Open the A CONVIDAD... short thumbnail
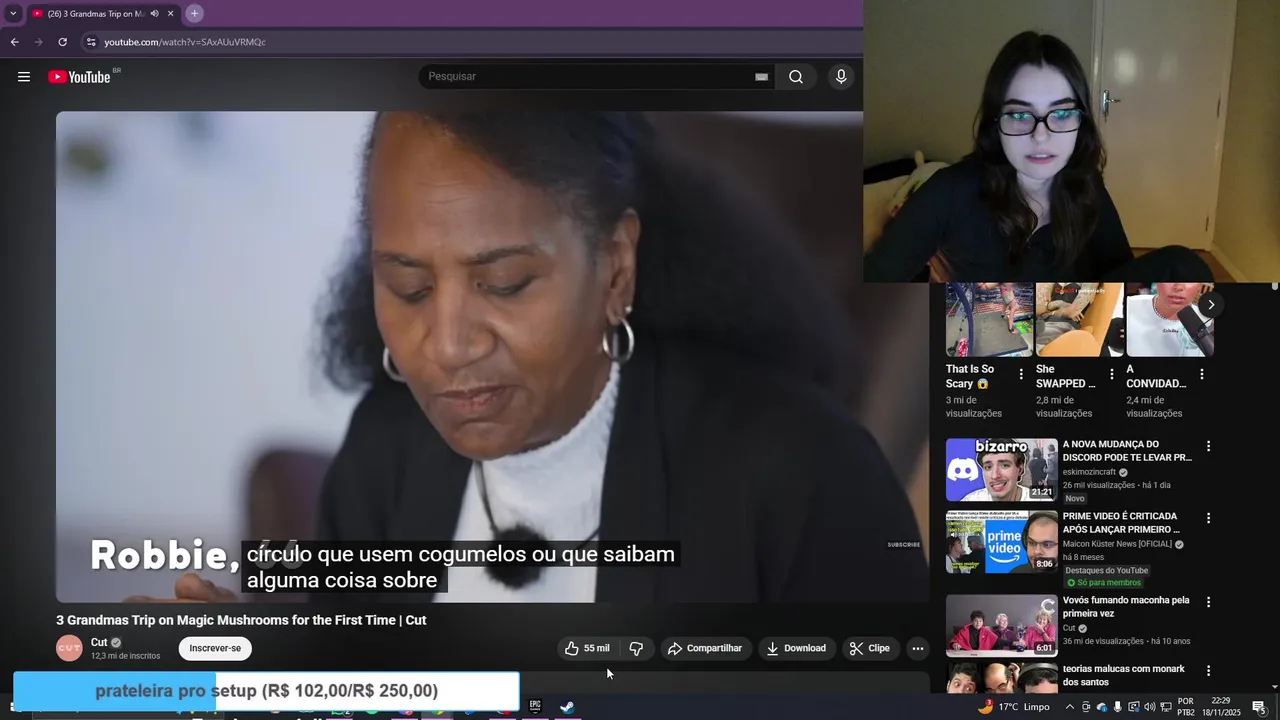 [x=1170, y=320]
